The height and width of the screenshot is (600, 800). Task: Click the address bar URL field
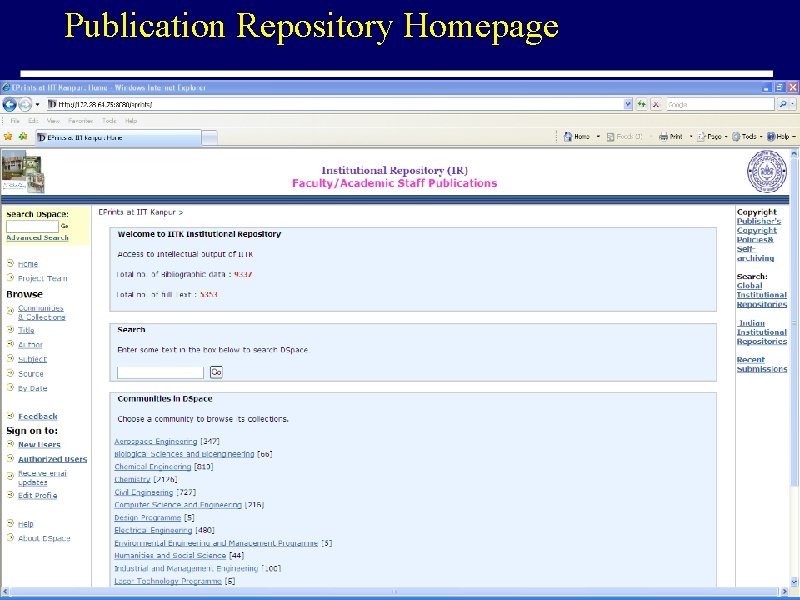(335, 105)
